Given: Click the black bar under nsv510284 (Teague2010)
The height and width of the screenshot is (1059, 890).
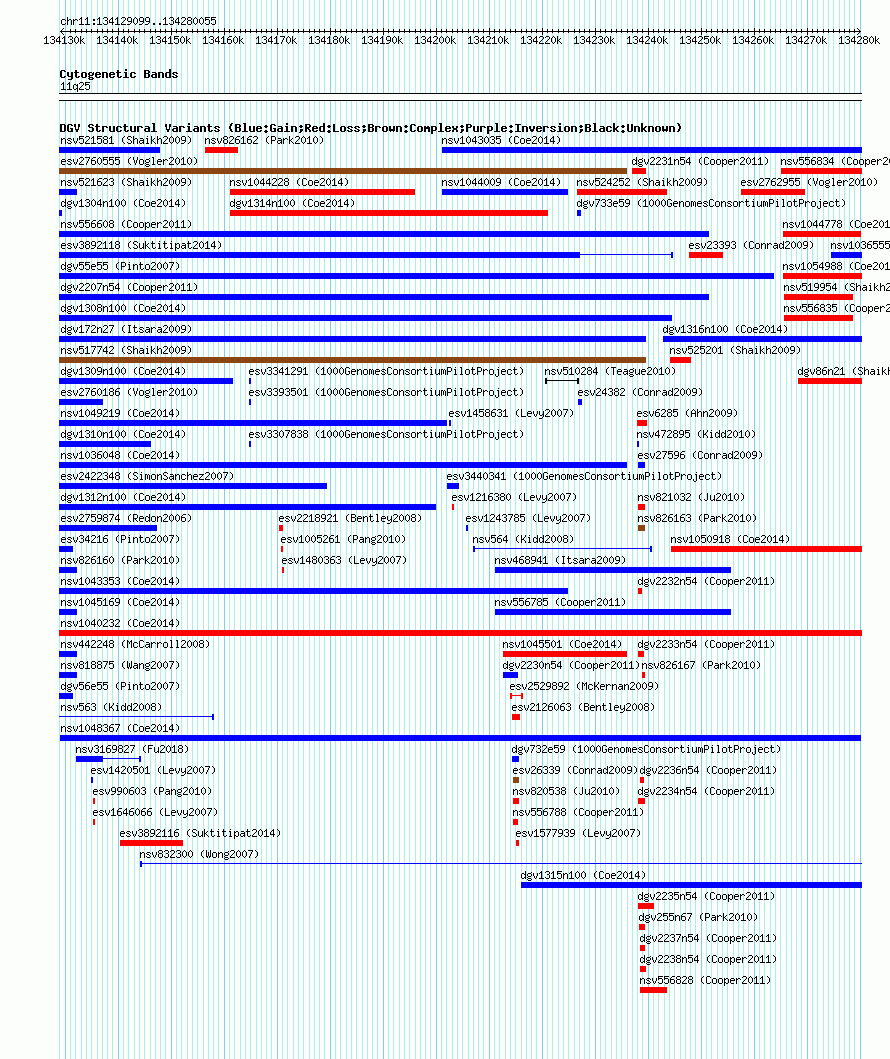Looking at the screenshot, I should [562, 381].
